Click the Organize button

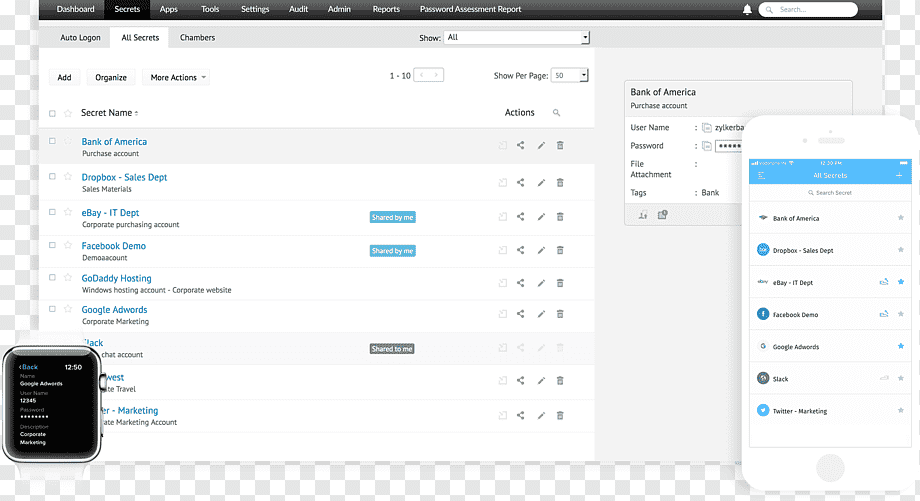pyautogui.click(x=111, y=77)
